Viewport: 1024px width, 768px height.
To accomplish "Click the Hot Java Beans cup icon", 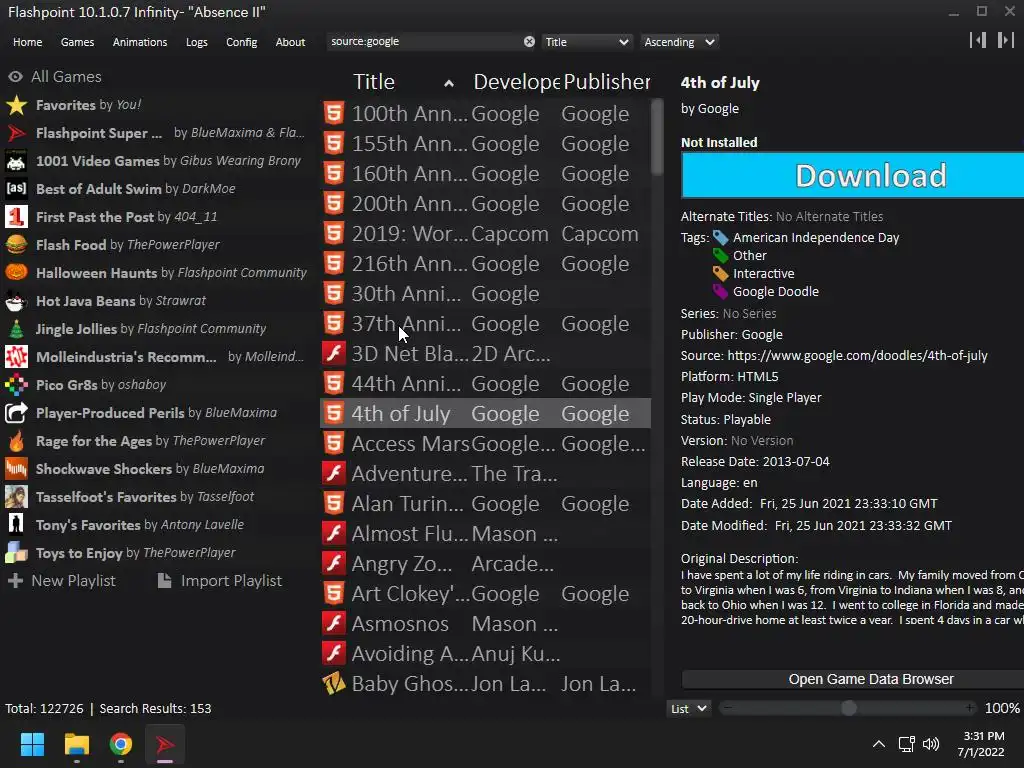I will tap(16, 301).
